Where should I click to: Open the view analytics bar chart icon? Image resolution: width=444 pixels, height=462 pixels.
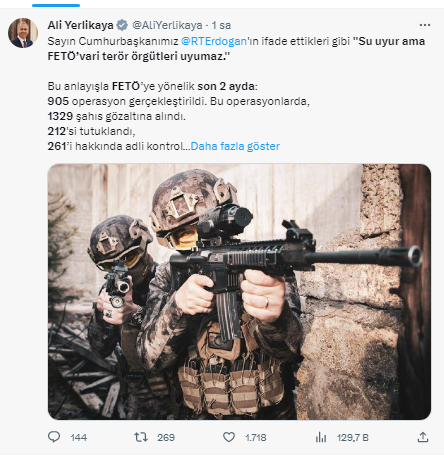coord(321,437)
